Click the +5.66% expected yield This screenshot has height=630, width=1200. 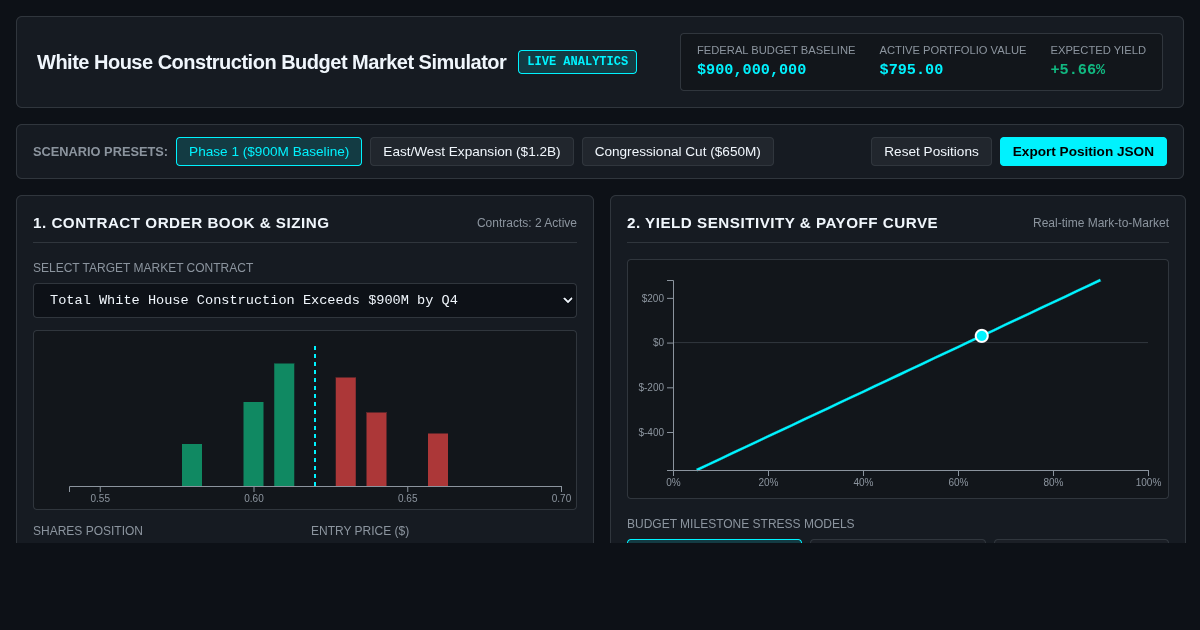point(1078,70)
